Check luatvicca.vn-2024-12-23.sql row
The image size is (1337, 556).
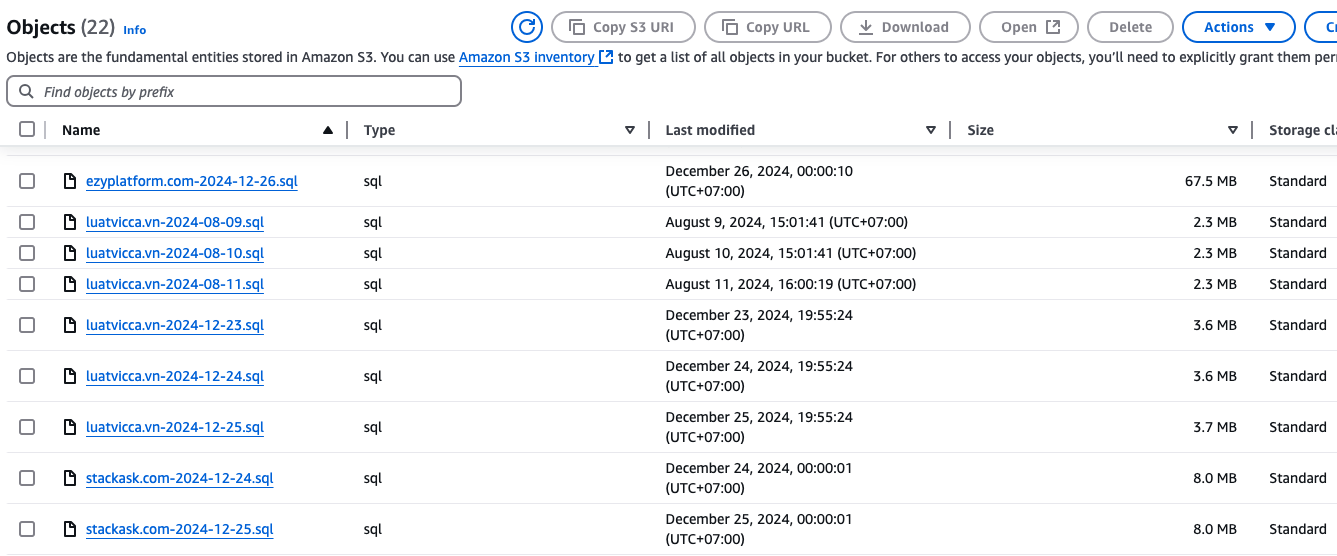[27, 325]
